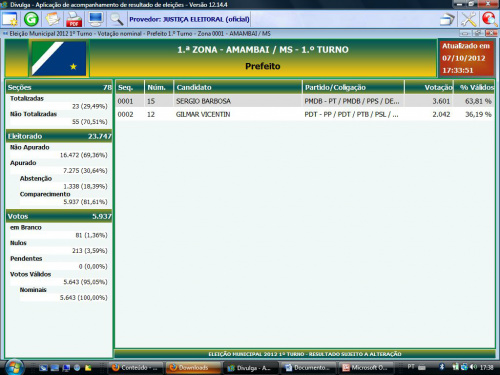Open help via red question mark icon
Screen dimensions: 500x375
pyautogui.click(x=489, y=19)
